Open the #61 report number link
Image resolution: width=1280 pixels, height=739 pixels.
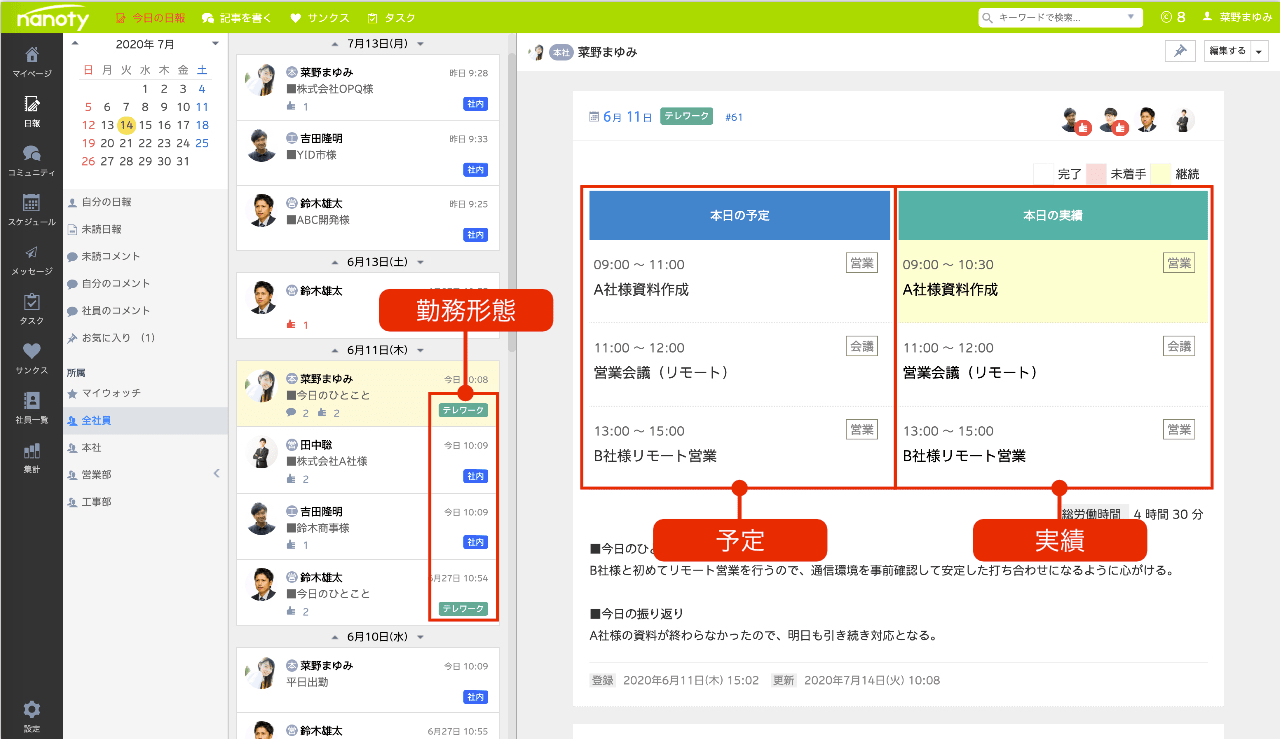click(x=734, y=117)
